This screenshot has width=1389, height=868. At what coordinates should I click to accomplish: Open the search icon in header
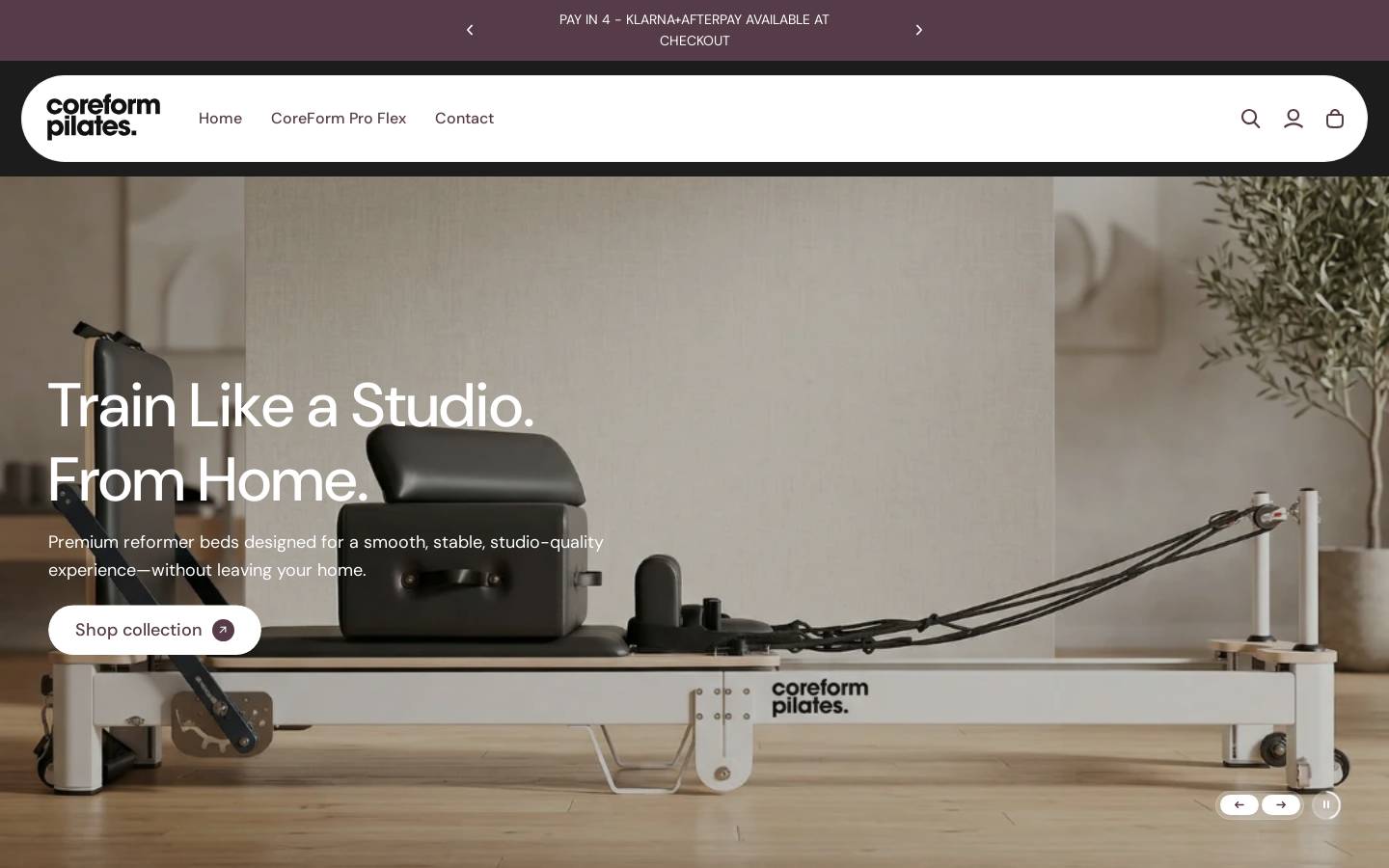pos(1250,119)
